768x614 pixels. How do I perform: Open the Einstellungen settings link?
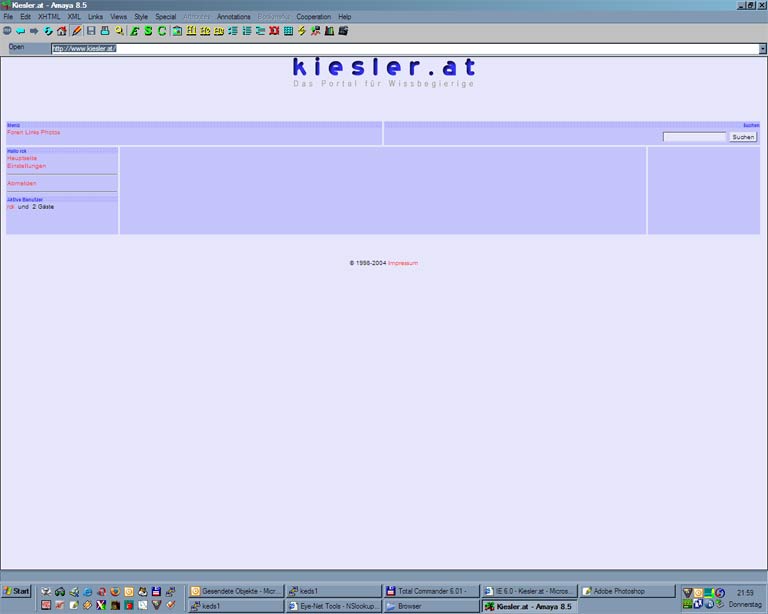(x=27, y=166)
